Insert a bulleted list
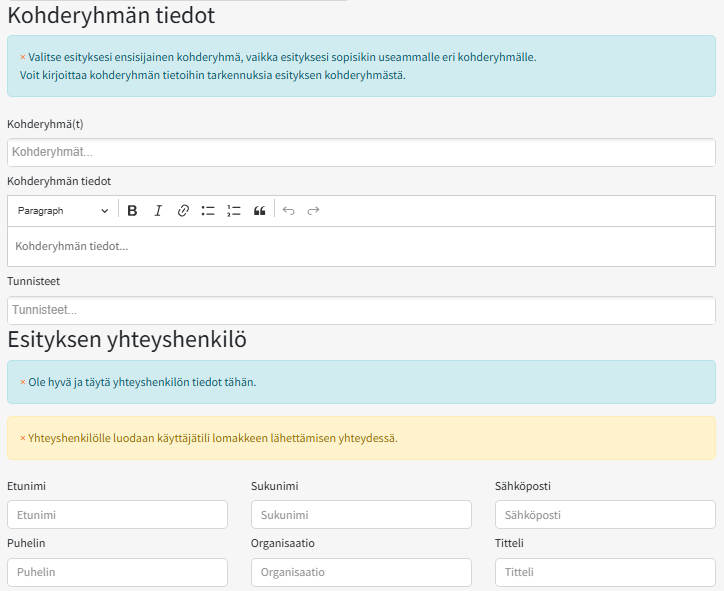 pyautogui.click(x=208, y=211)
